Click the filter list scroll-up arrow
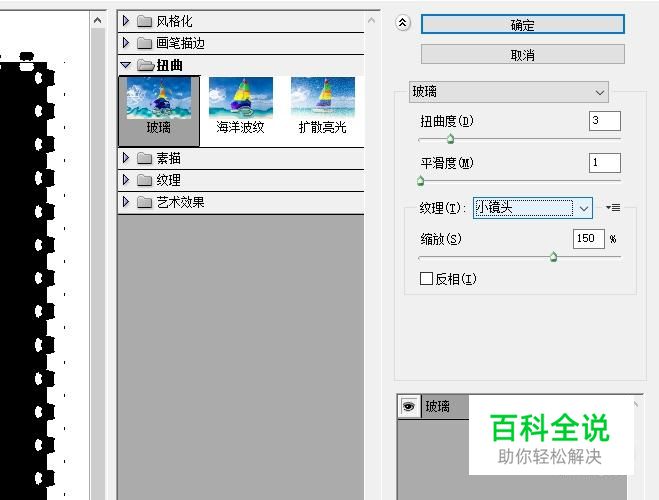 pos(372,20)
